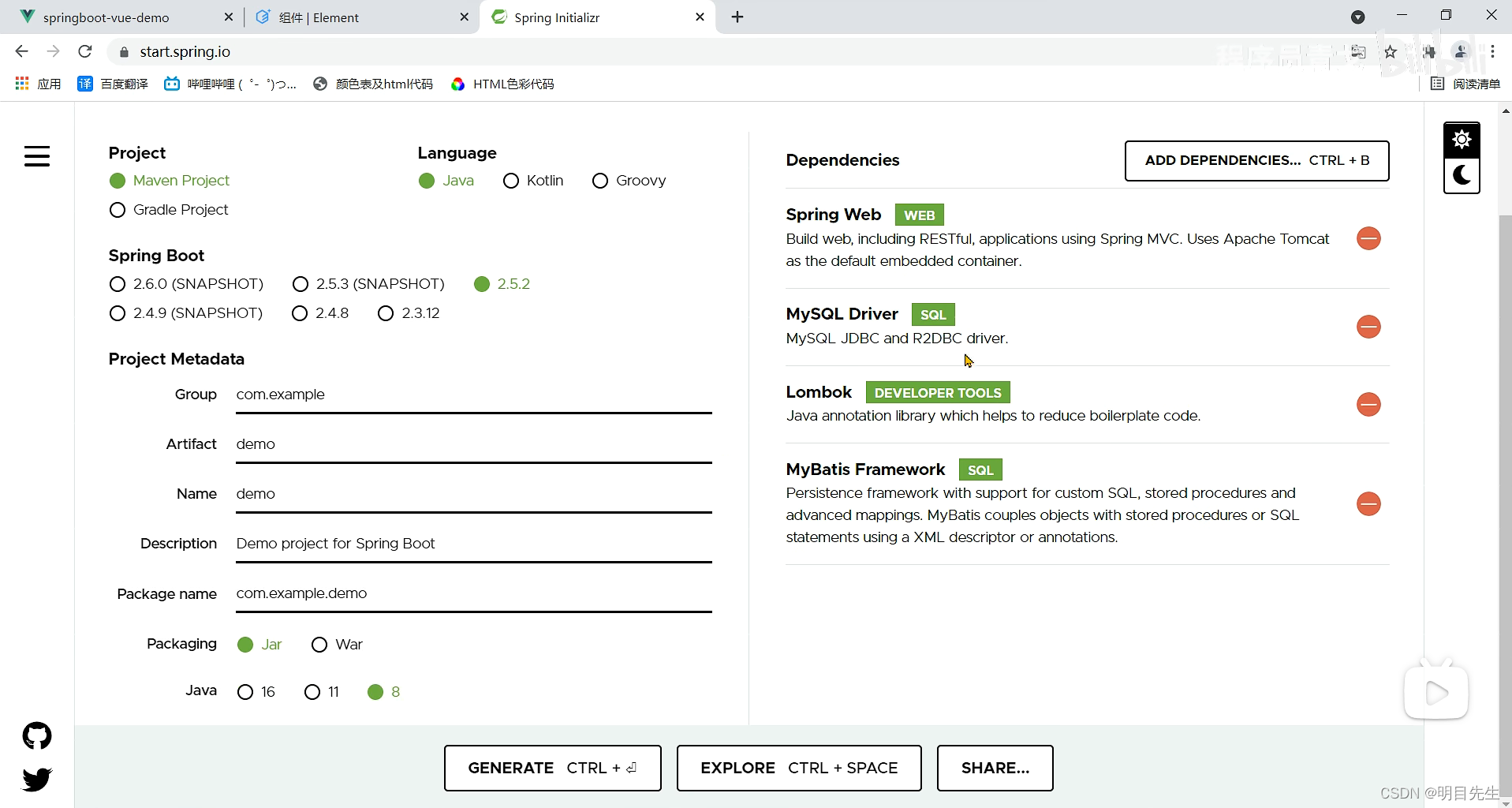Bookmark this page with star icon
1512x808 pixels.
pyautogui.click(x=1391, y=52)
